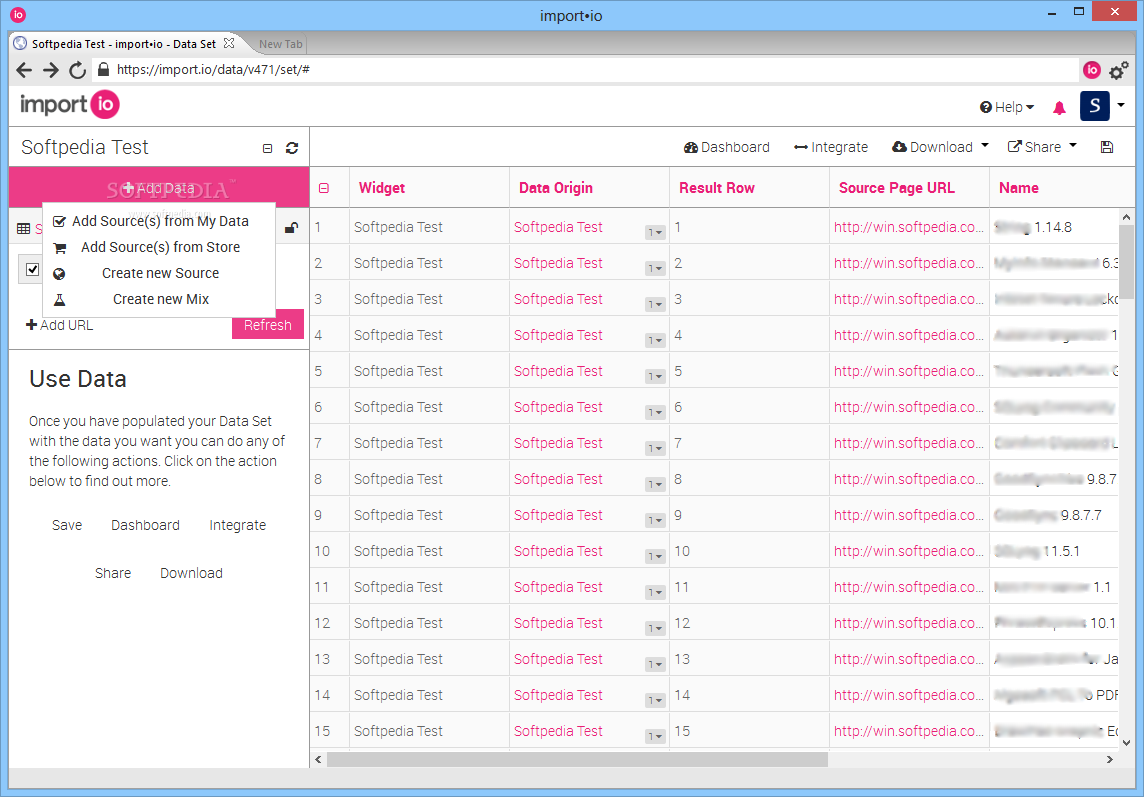Click Save link under Use Data

(x=67, y=525)
